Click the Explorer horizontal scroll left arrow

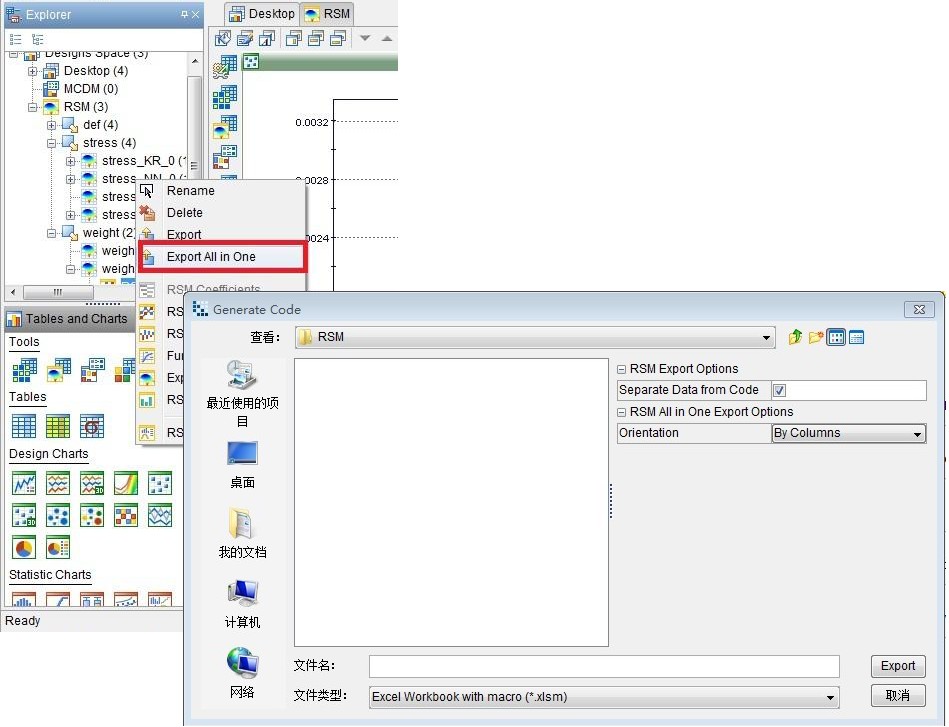(x=13, y=292)
